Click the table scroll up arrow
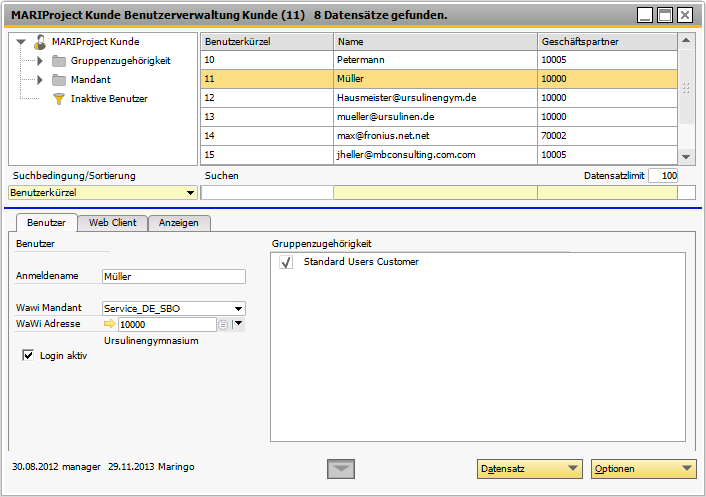 point(686,41)
